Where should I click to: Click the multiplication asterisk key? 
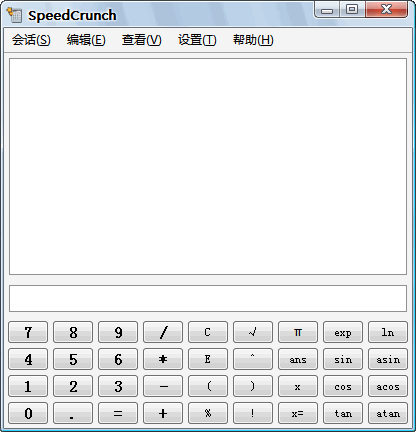pyautogui.click(x=163, y=359)
